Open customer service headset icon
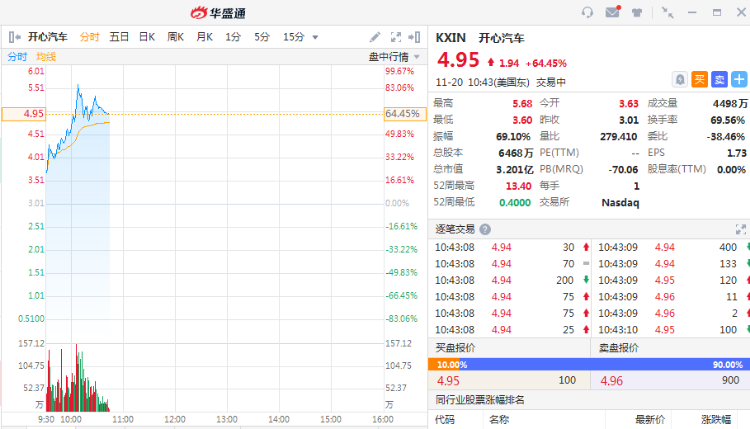Viewport: 750px width, 429px height. 587,12
